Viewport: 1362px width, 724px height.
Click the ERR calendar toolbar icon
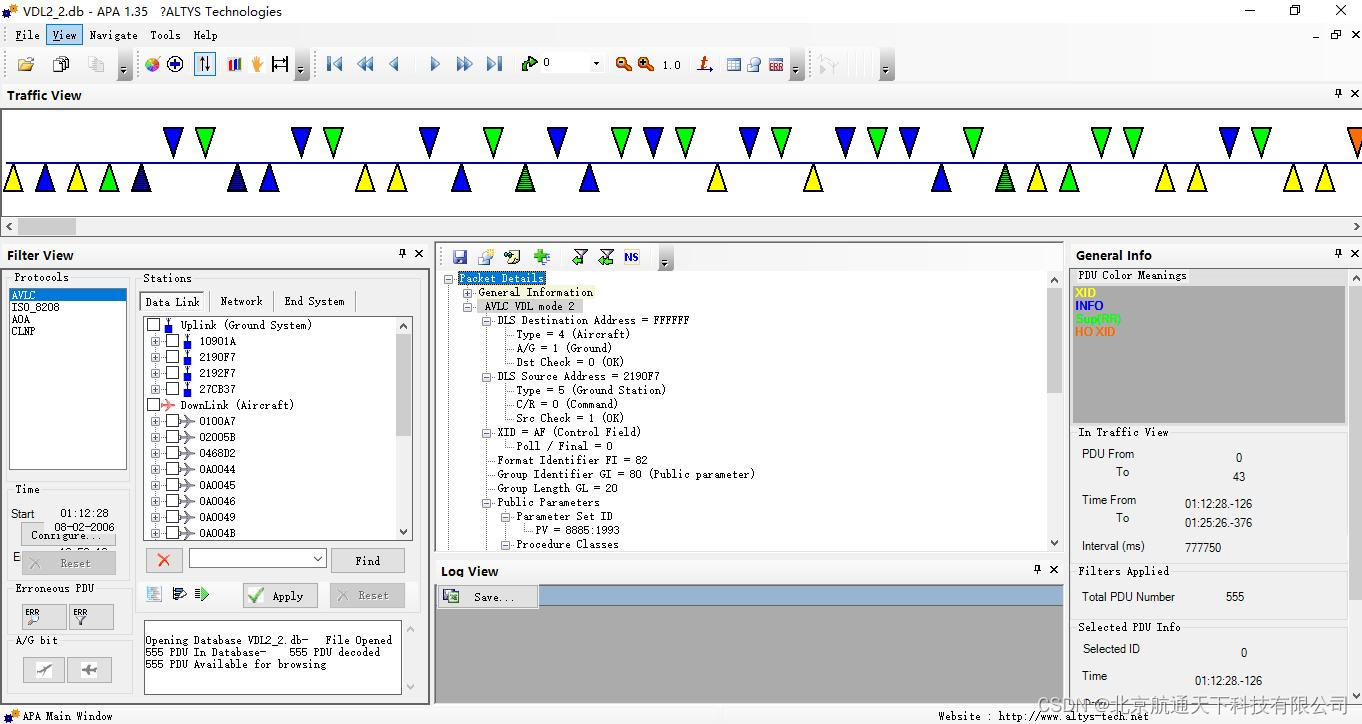tap(776, 64)
